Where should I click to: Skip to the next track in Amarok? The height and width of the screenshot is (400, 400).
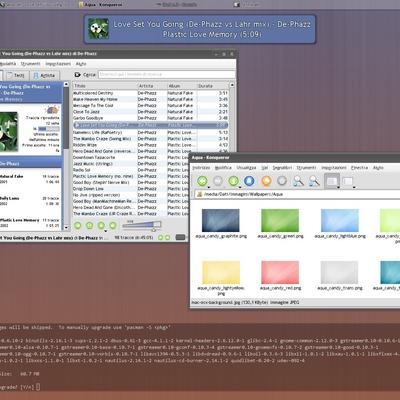(113, 226)
